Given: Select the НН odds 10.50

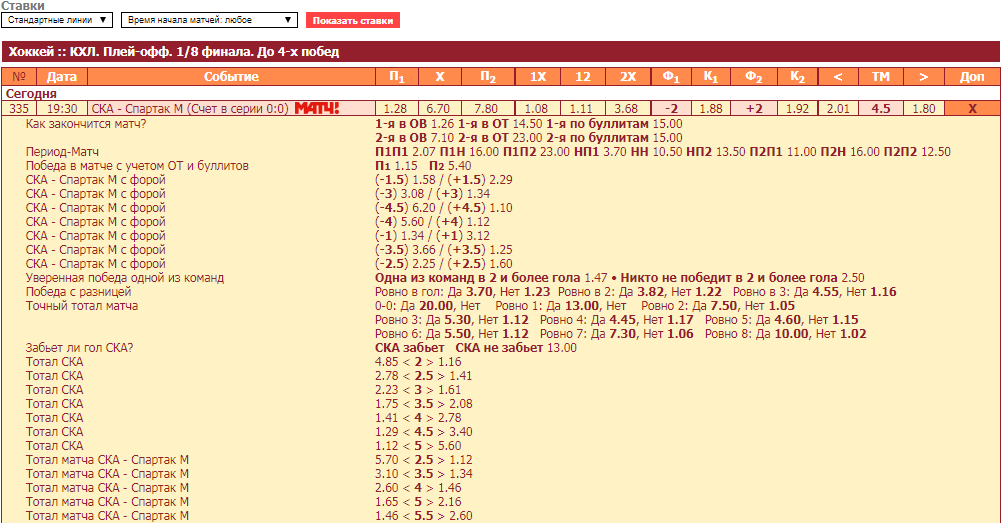Looking at the screenshot, I should [x=667, y=152].
